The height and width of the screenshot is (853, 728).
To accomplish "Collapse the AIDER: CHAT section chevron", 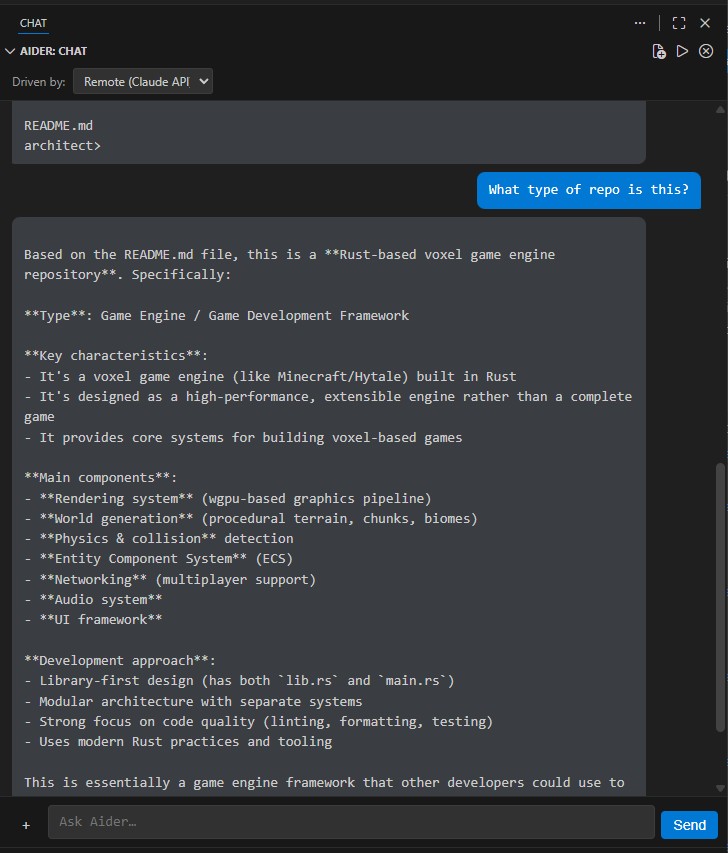I will click(10, 50).
